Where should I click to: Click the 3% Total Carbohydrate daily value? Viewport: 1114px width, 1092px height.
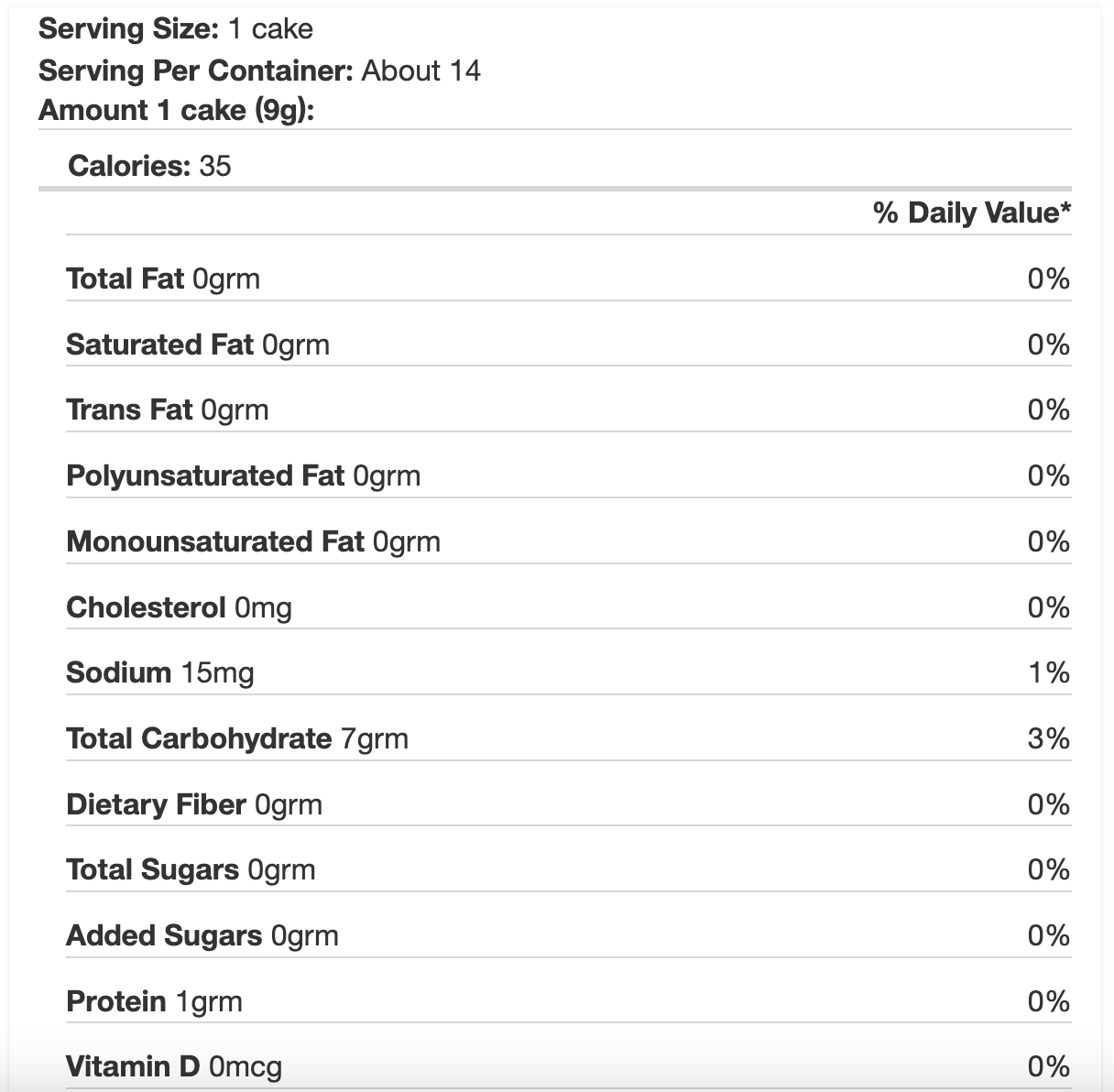pos(1049,738)
